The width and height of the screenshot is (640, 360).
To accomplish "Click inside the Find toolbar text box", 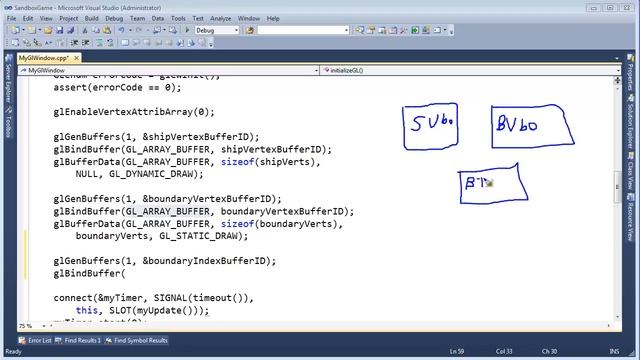I will 300,30.
